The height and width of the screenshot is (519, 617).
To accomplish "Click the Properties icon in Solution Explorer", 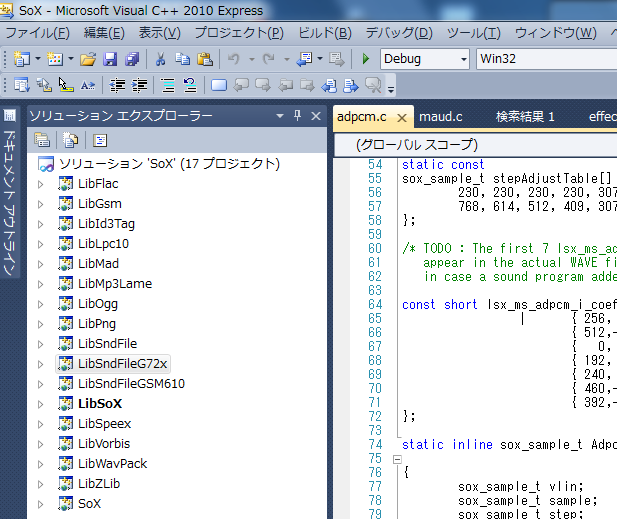I will pos(42,139).
